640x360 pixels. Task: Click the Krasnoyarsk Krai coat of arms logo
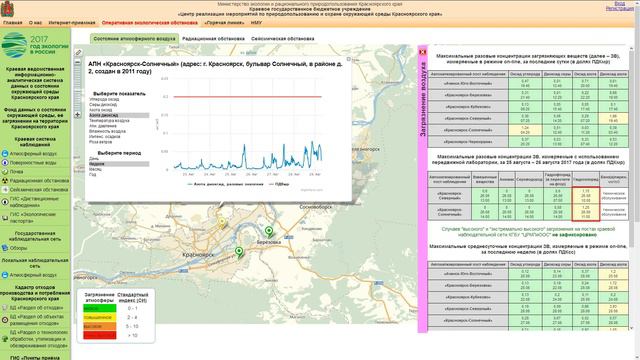pos(7,9)
